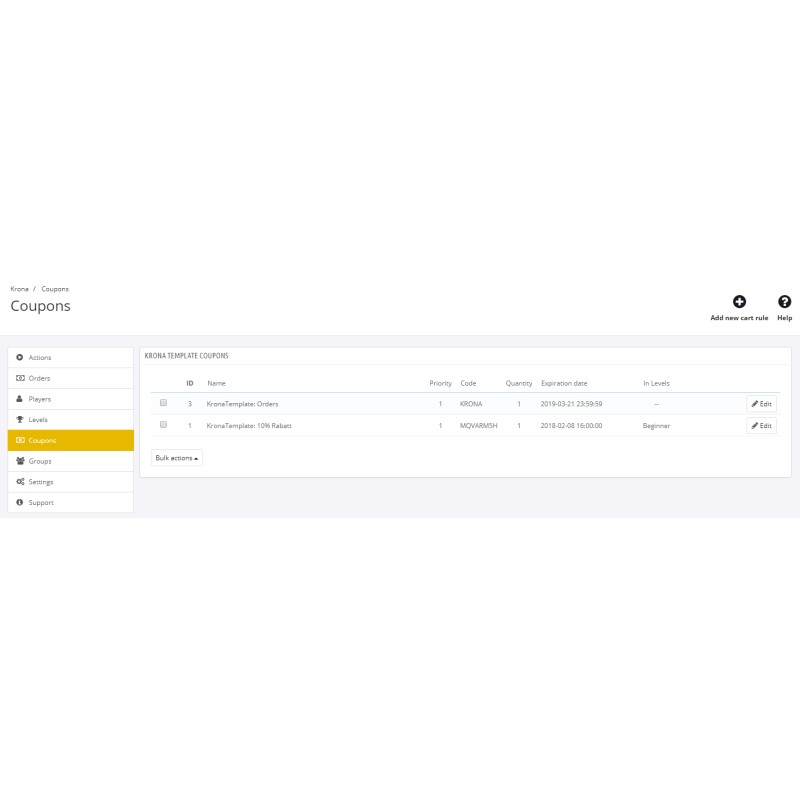This screenshot has width=800, height=800.
Task: Click the Levels trophy icon
Action: (x=20, y=420)
